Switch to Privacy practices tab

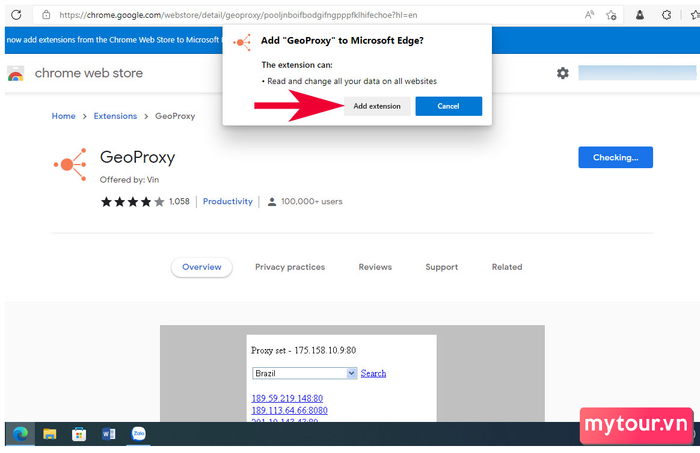point(290,267)
